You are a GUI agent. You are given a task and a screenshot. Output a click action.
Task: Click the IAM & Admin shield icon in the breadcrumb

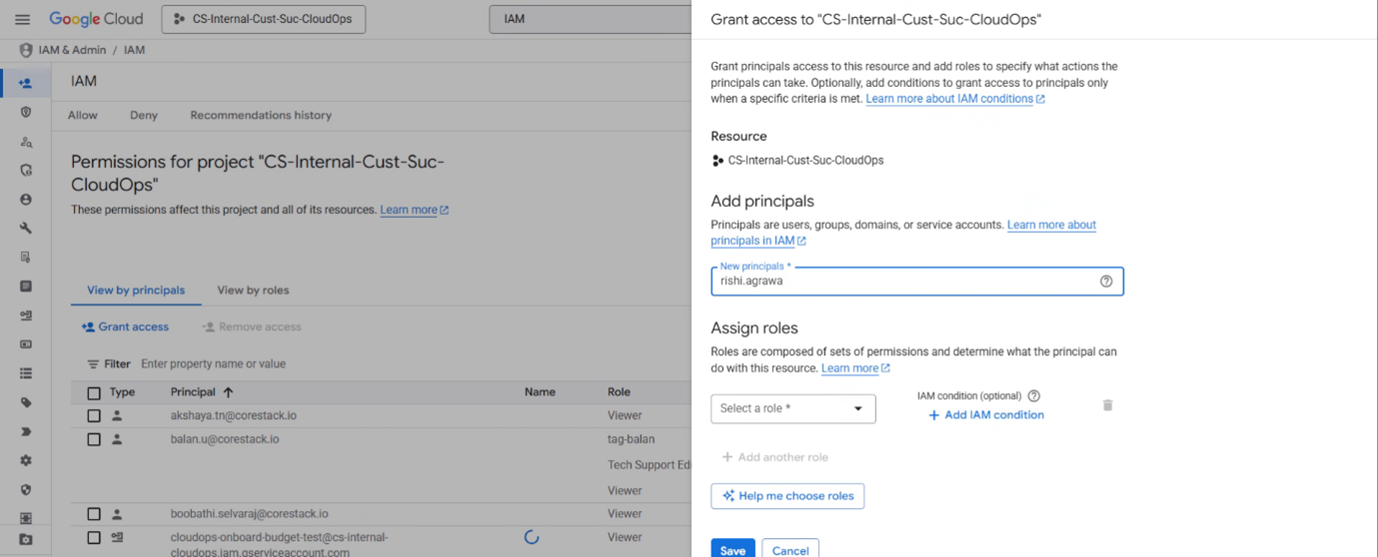click(26, 50)
